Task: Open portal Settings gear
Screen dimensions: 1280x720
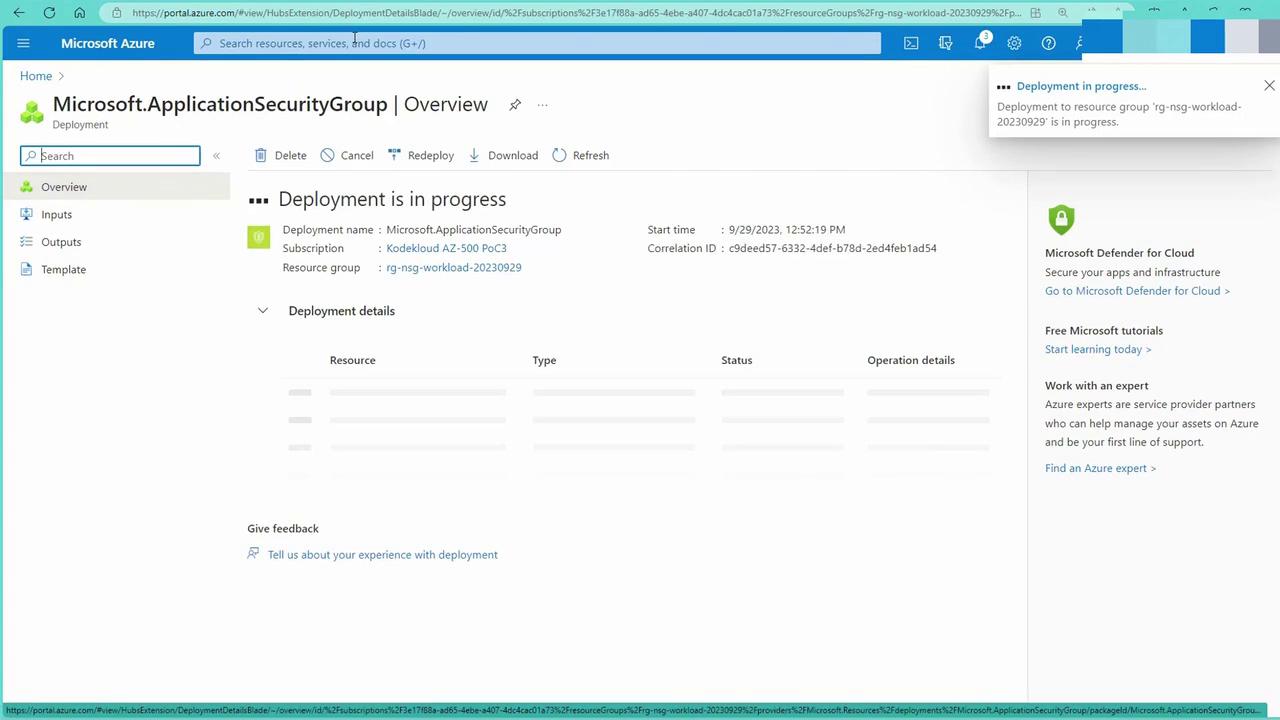Action: click(1014, 43)
